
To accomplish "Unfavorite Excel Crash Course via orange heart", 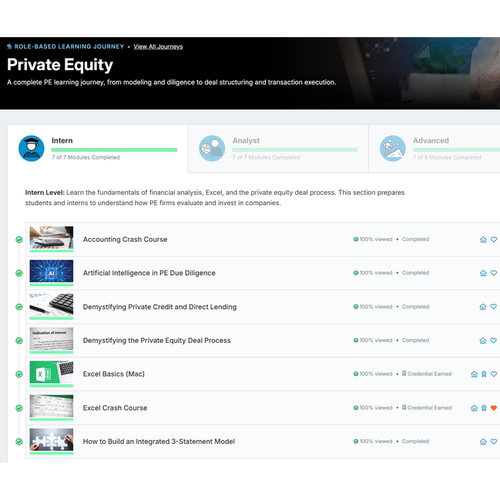I will coord(494,408).
